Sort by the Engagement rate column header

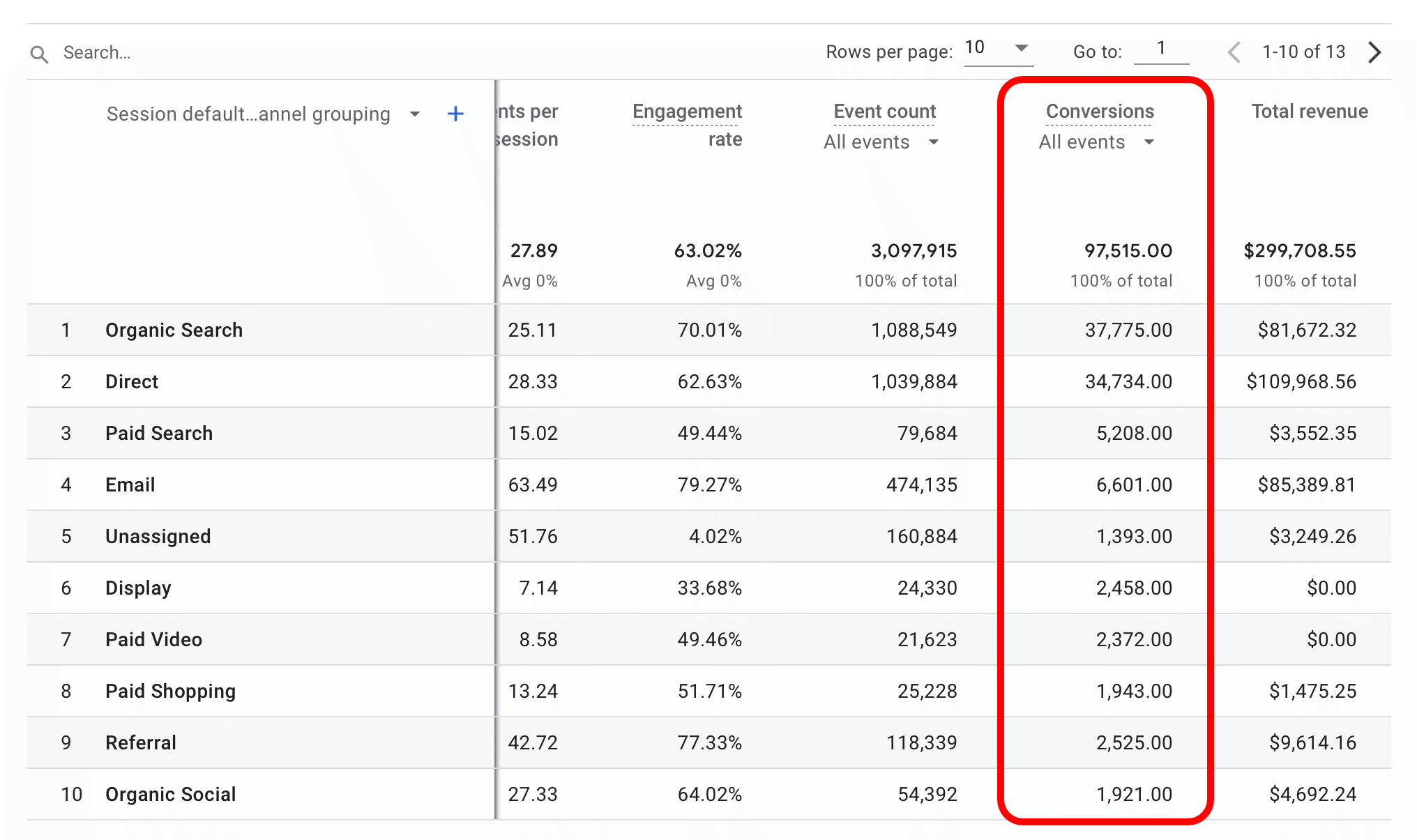pos(687,111)
